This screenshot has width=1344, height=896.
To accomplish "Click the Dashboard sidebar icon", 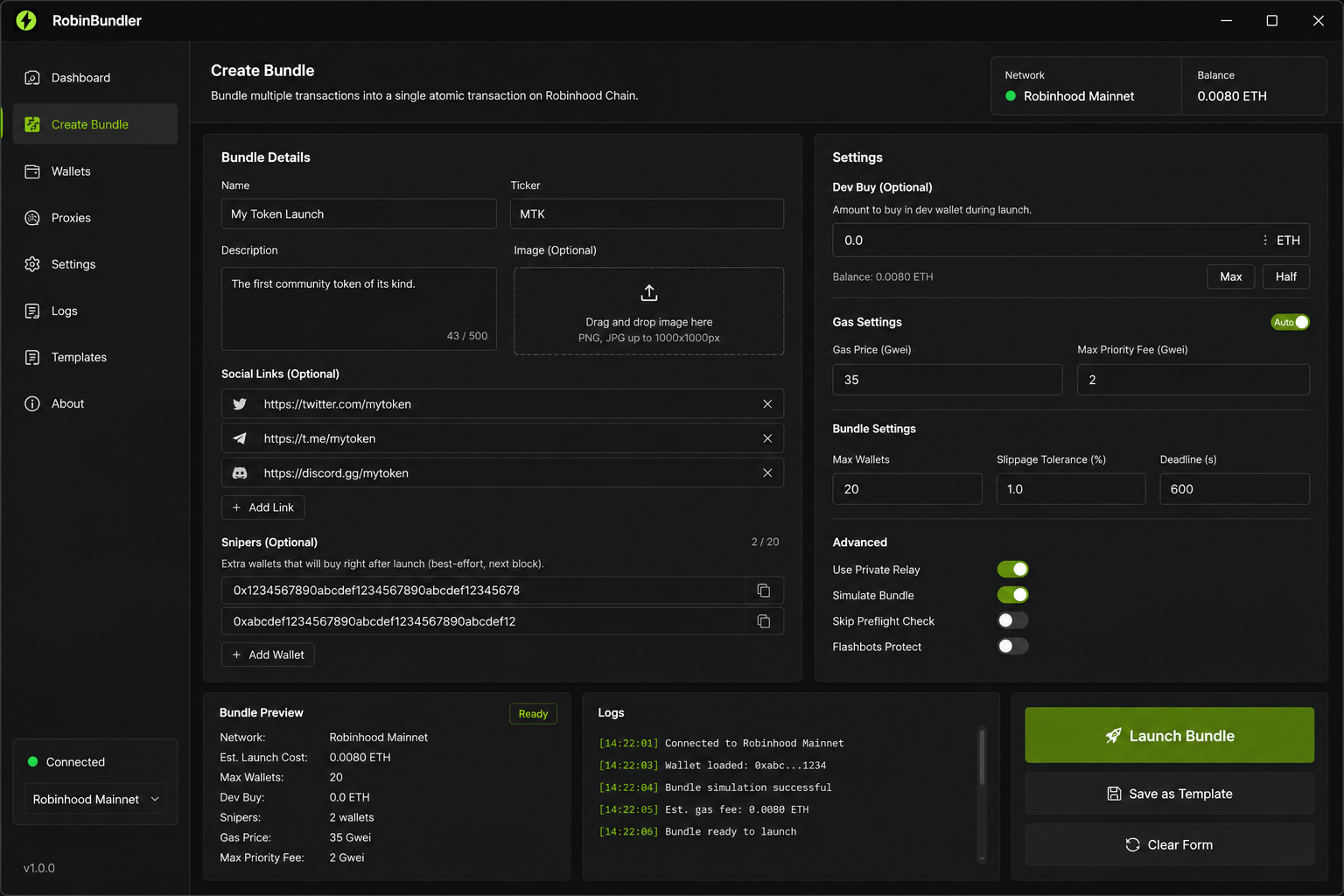I will [32, 78].
